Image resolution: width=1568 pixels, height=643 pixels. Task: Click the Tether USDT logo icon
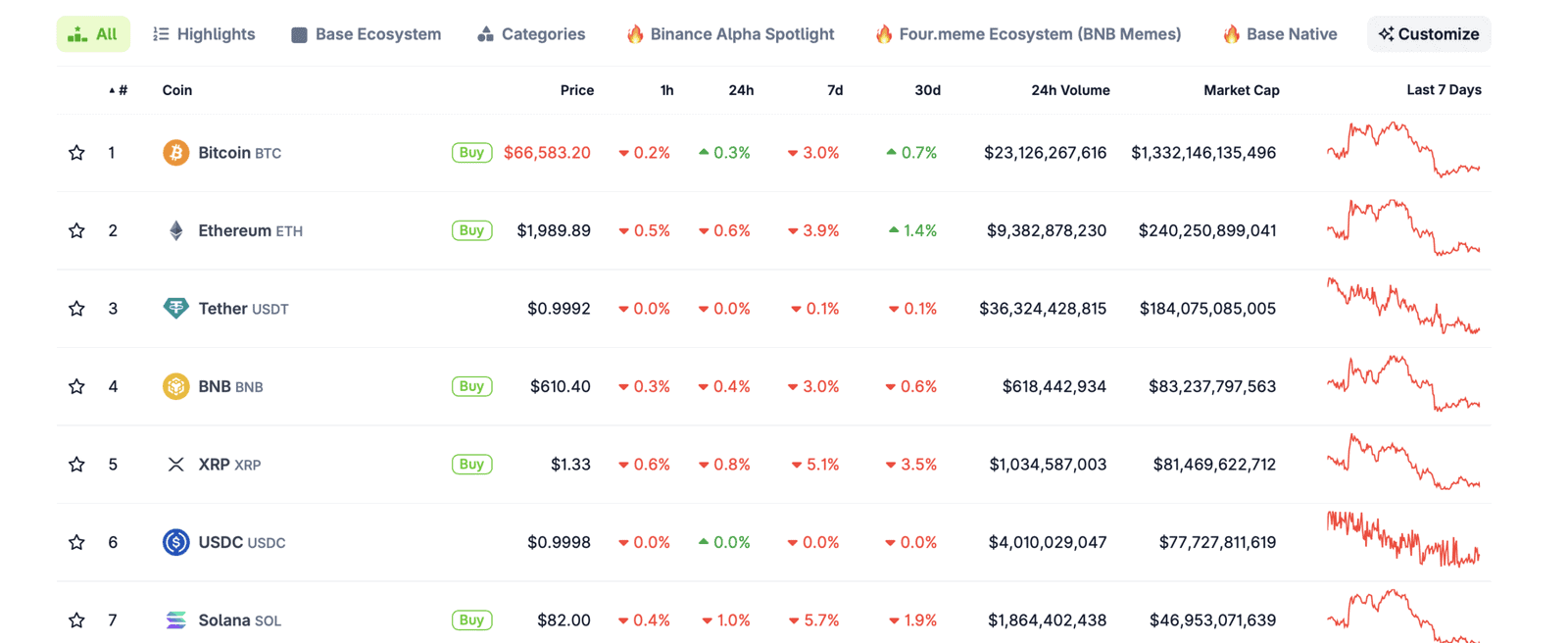point(176,308)
